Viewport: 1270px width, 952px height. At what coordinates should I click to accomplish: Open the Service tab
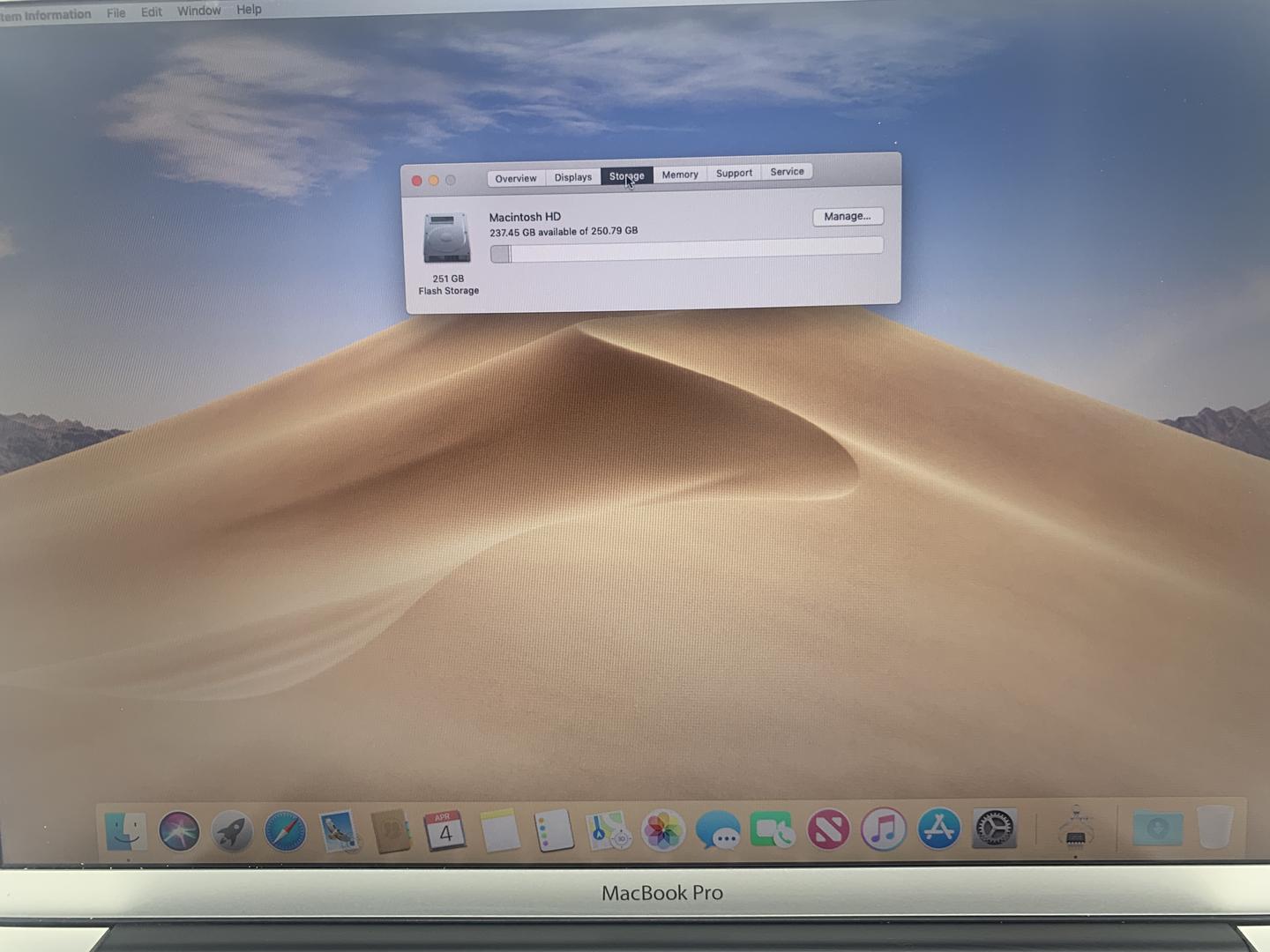(x=787, y=172)
